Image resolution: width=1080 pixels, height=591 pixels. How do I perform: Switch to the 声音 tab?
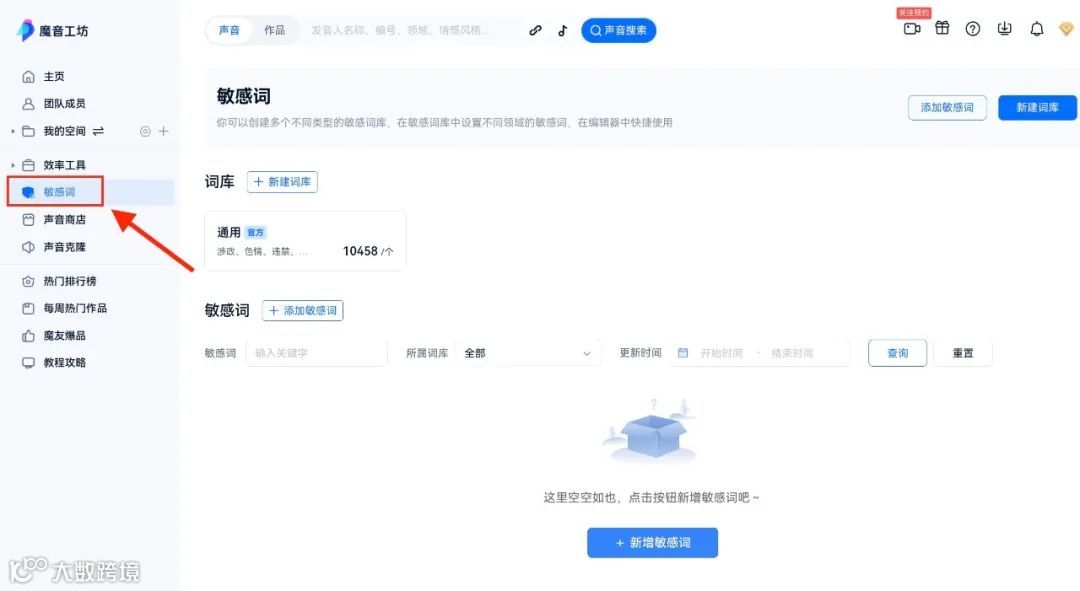coord(229,30)
